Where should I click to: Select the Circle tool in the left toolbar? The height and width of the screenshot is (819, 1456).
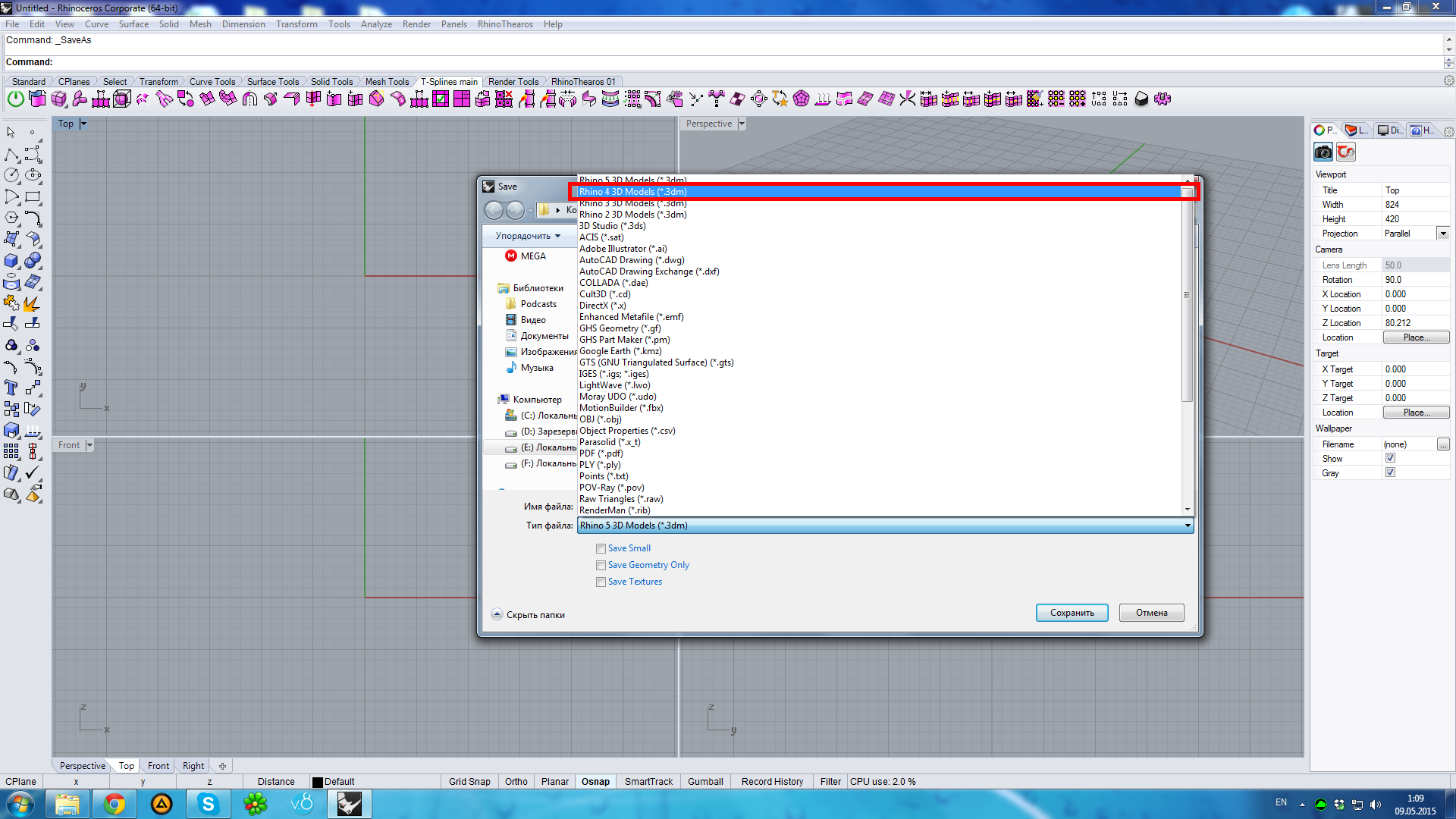pos(11,175)
